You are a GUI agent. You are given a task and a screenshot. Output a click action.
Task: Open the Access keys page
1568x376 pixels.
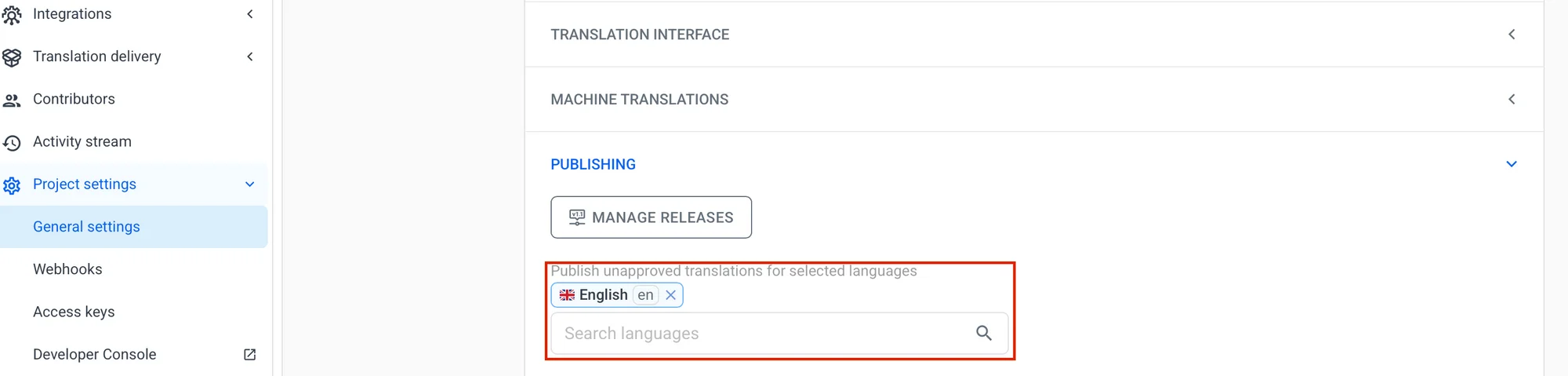(74, 312)
